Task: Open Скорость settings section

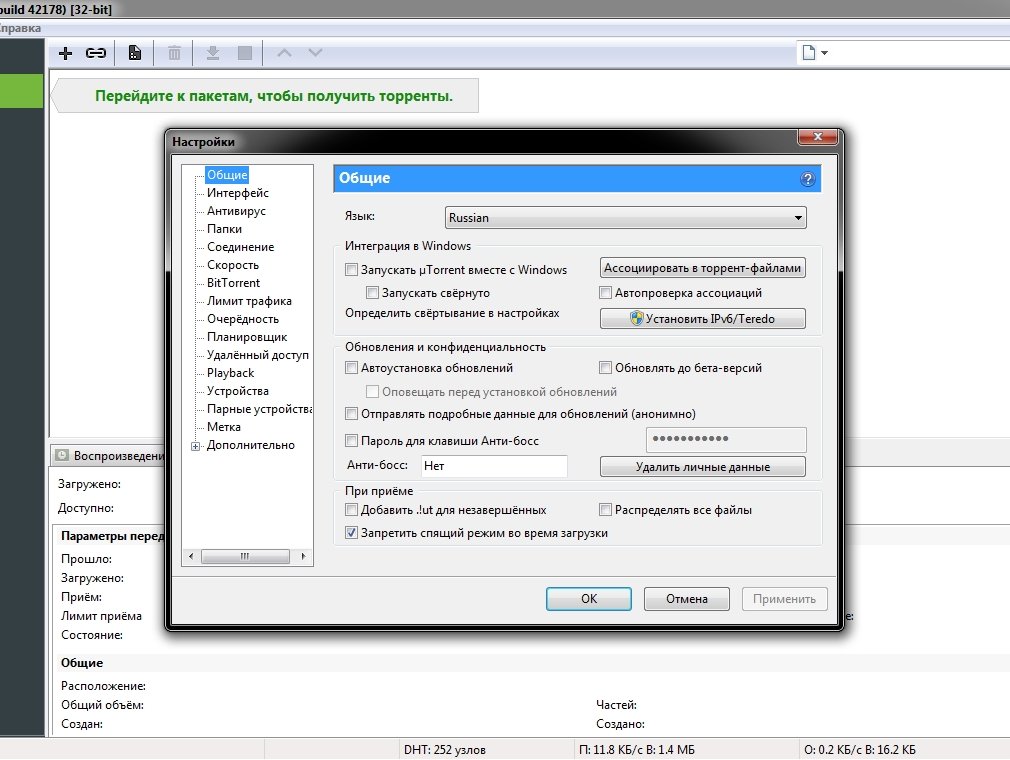Action: coord(233,265)
